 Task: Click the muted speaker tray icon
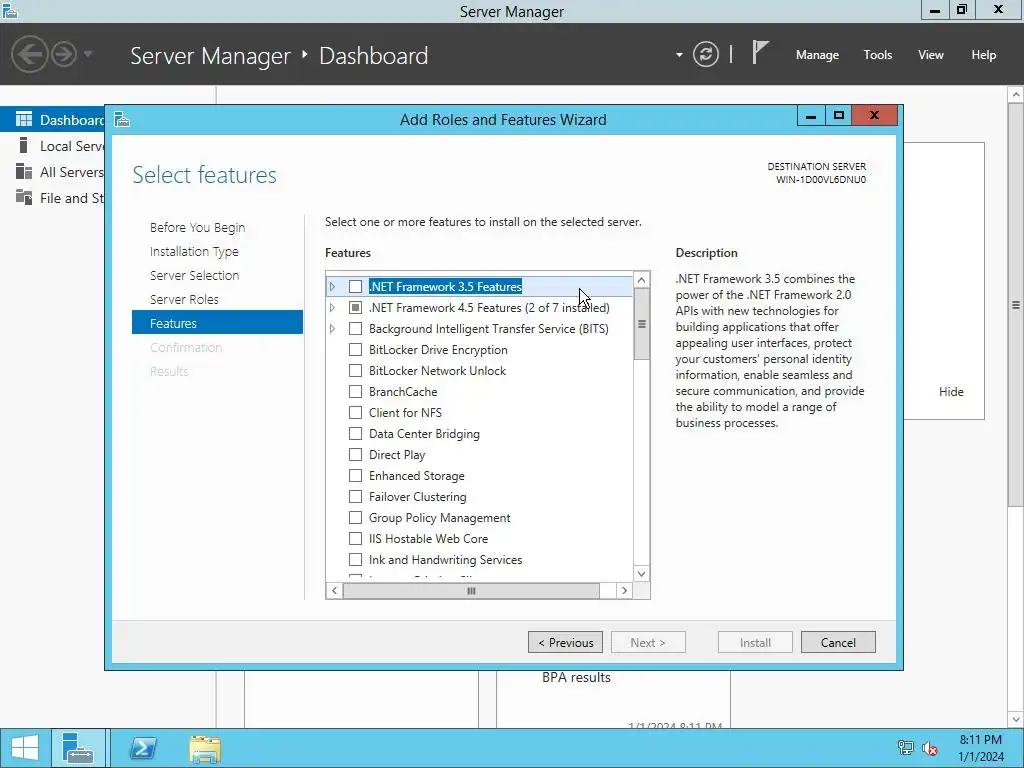tap(930, 748)
